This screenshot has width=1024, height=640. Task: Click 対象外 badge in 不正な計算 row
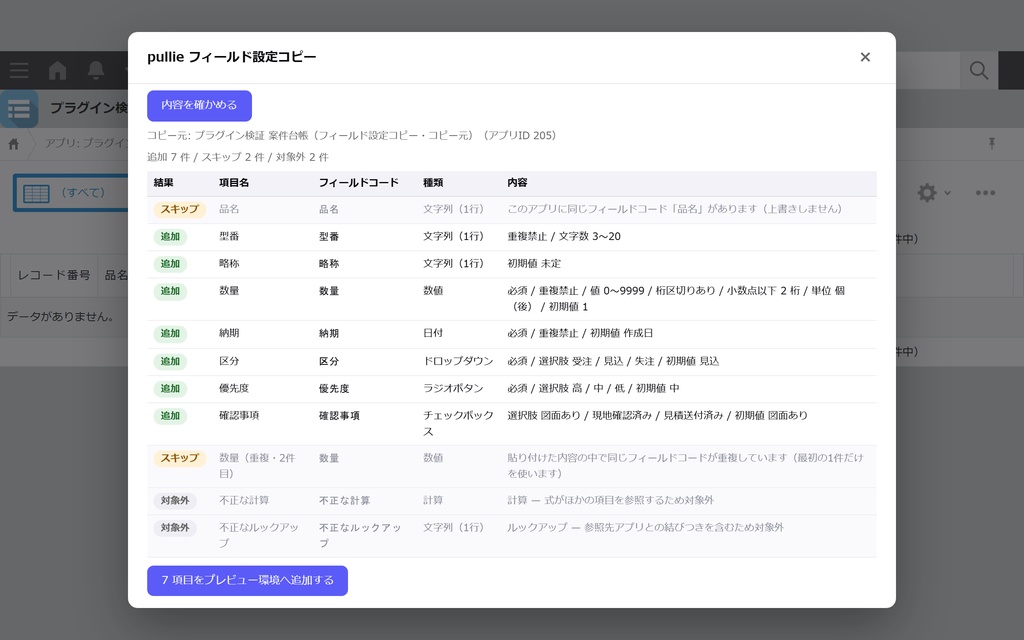[175, 501]
